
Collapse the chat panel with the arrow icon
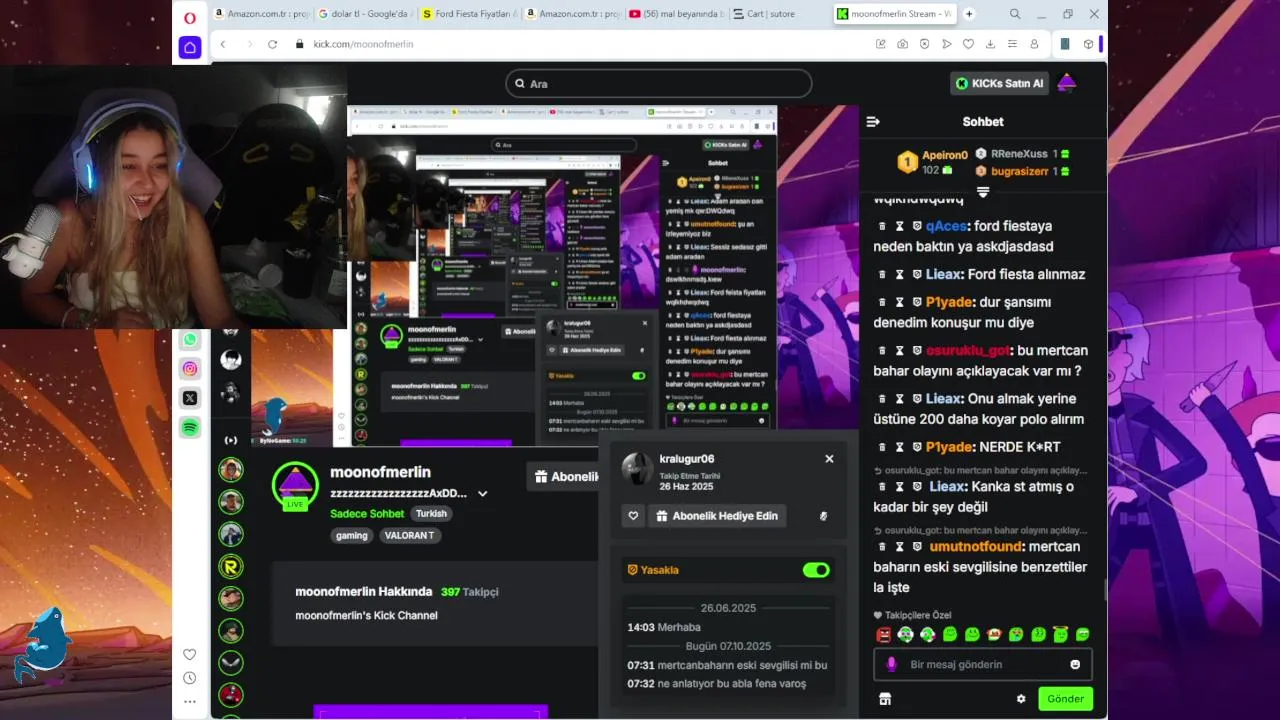click(x=873, y=121)
